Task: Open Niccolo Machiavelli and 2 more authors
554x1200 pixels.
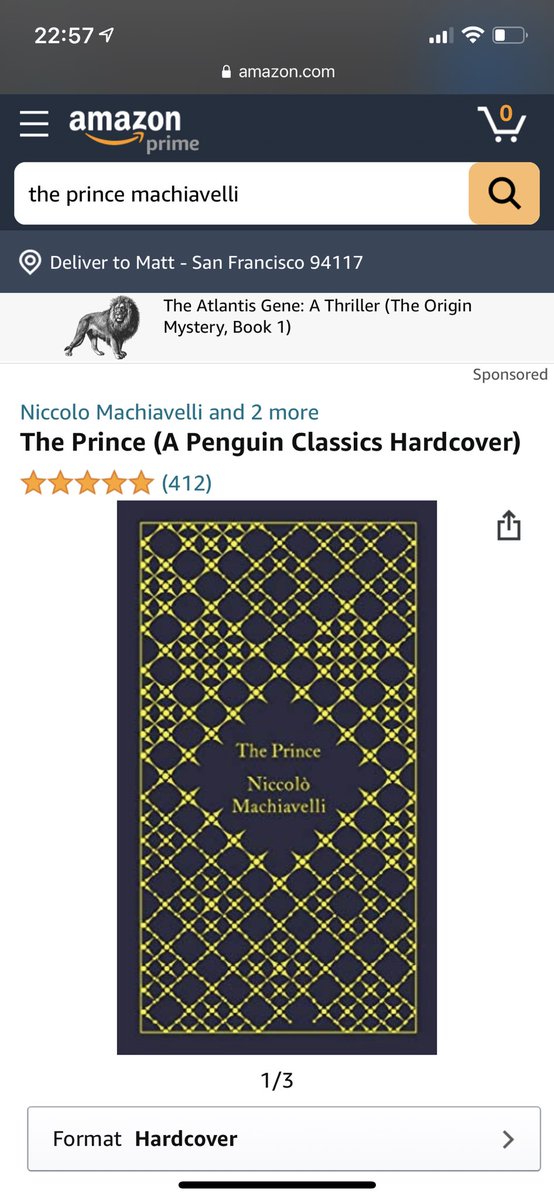Action: click(169, 412)
